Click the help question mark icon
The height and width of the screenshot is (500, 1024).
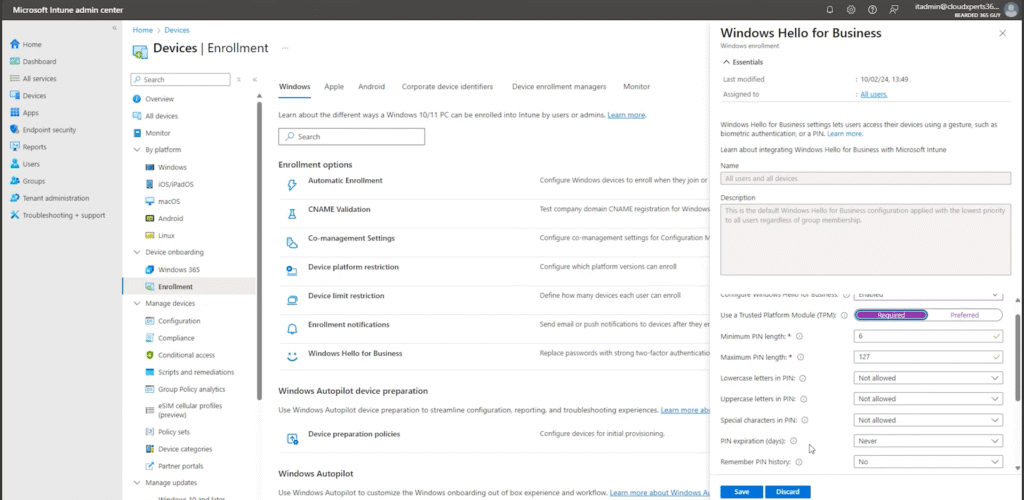(x=872, y=10)
